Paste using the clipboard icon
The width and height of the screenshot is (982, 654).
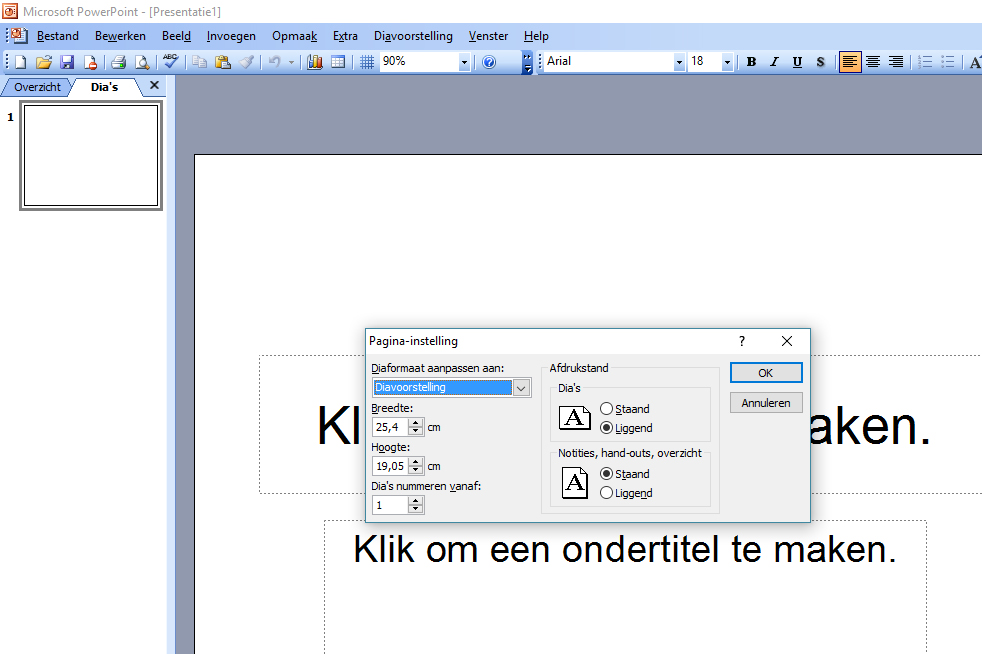coord(222,62)
